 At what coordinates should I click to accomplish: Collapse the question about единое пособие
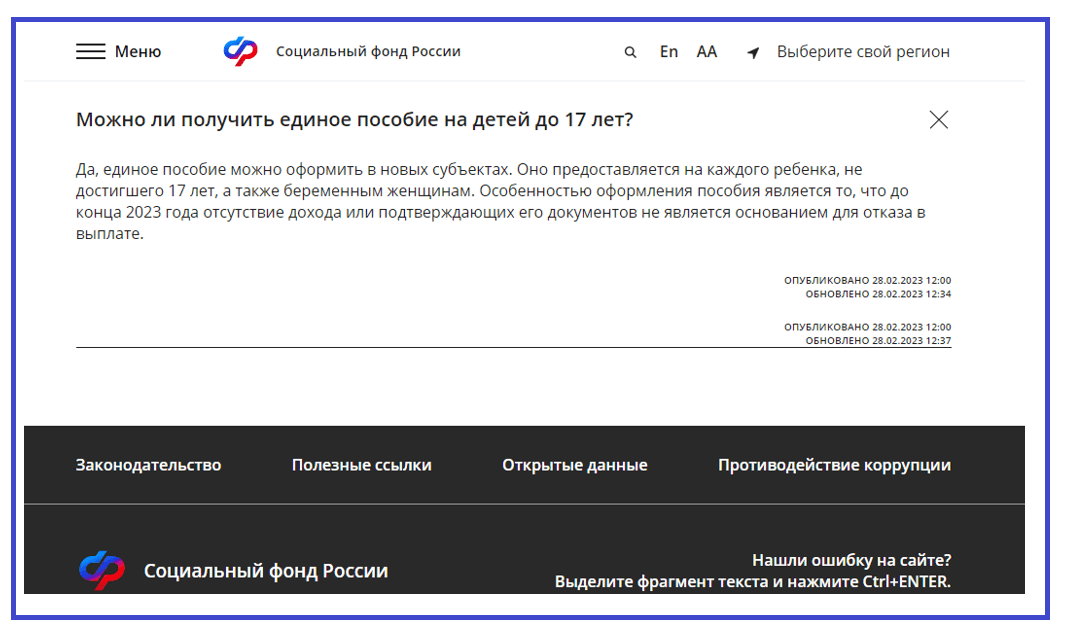point(354,120)
